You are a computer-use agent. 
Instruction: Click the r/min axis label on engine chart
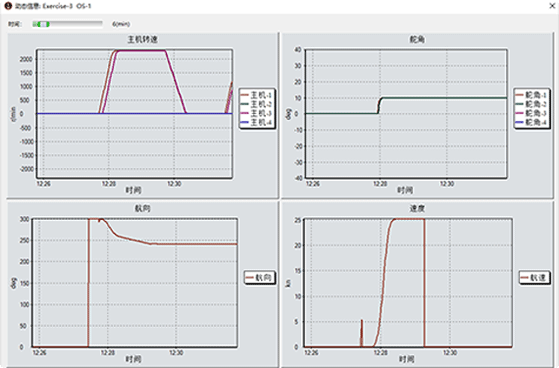coord(14,114)
